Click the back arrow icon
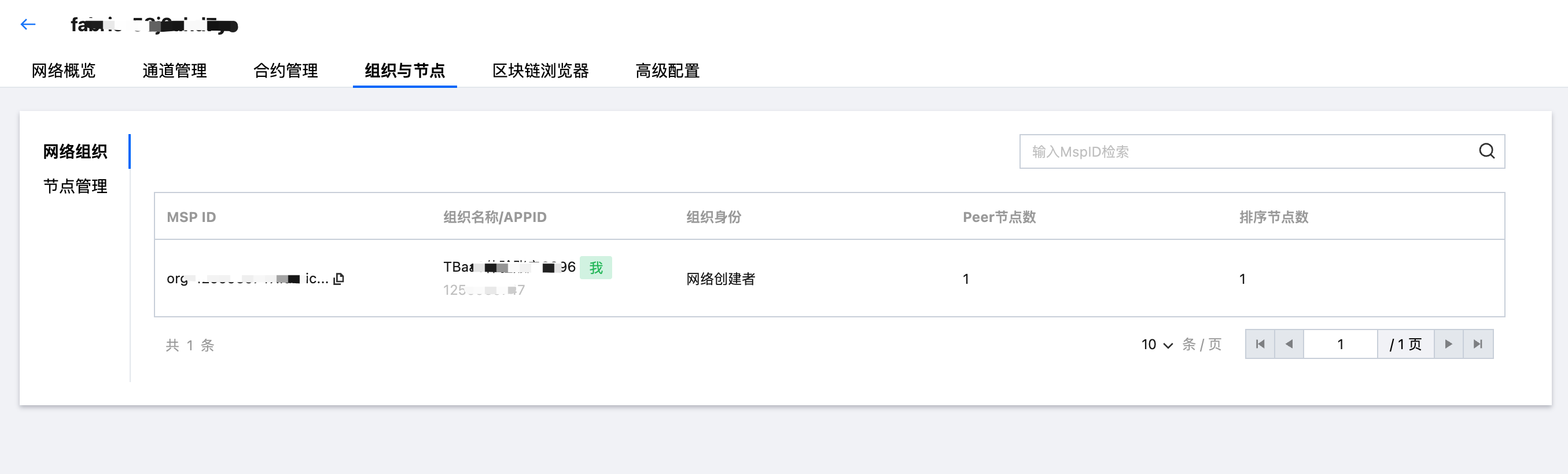The width and height of the screenshot is (1568, 474). 28,24
